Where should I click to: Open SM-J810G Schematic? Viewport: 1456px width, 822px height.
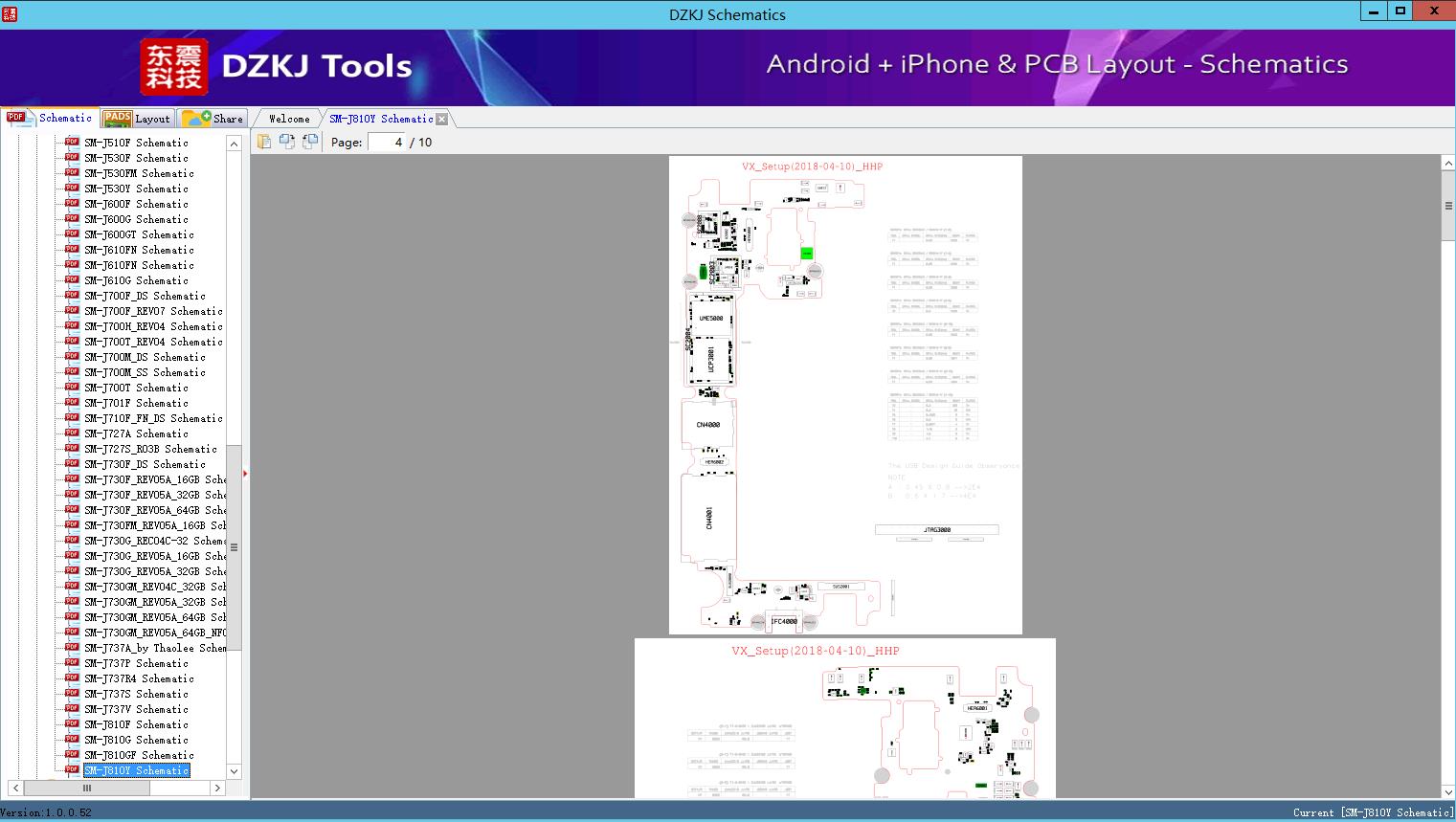point(136,740)
